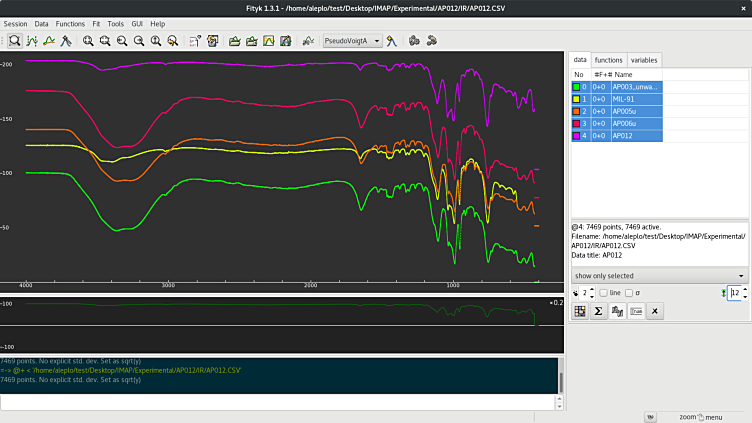Switch to the functions tab

(x=608, y=60)
